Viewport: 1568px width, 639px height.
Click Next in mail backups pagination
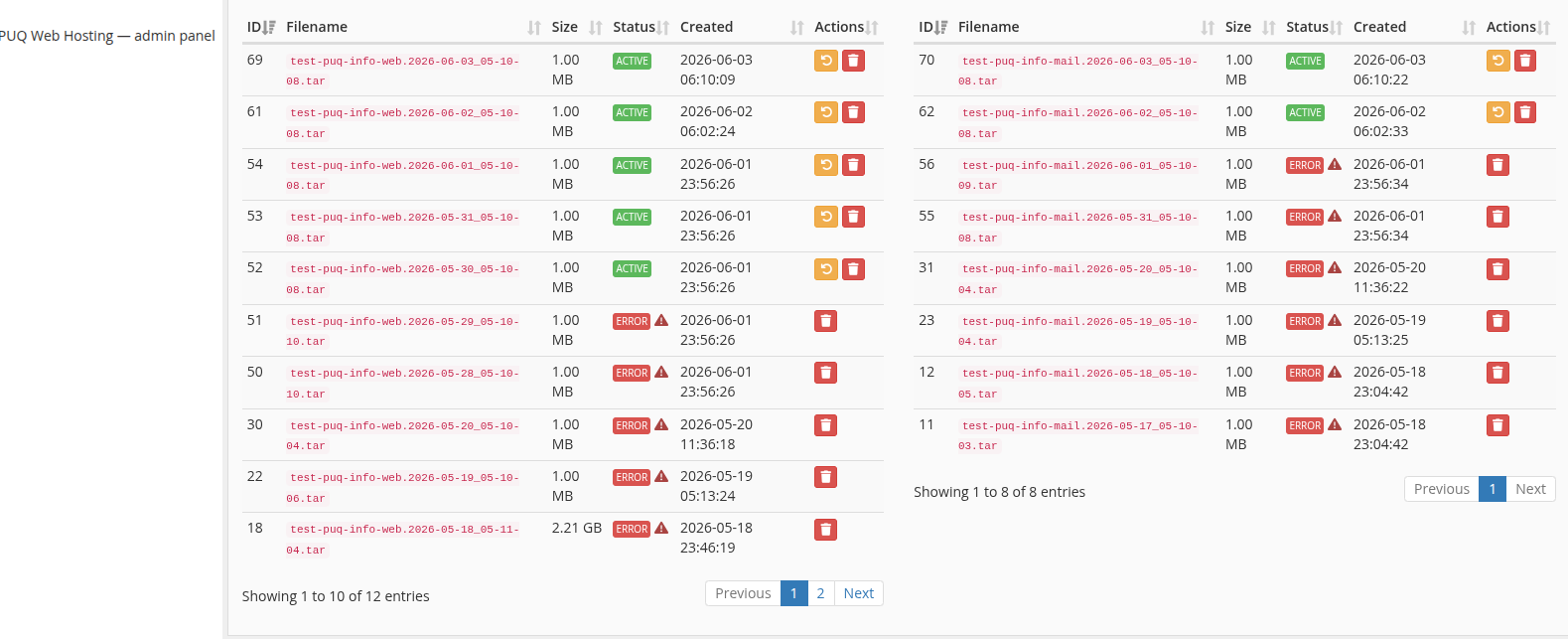[1530, 489]
